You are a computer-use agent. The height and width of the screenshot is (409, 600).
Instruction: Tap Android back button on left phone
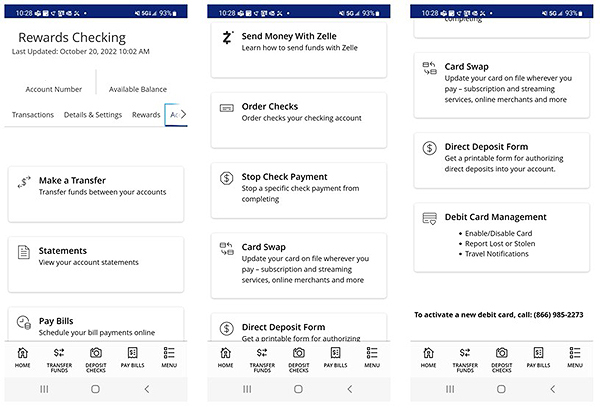pyautogui.click(x=147, y=389)
